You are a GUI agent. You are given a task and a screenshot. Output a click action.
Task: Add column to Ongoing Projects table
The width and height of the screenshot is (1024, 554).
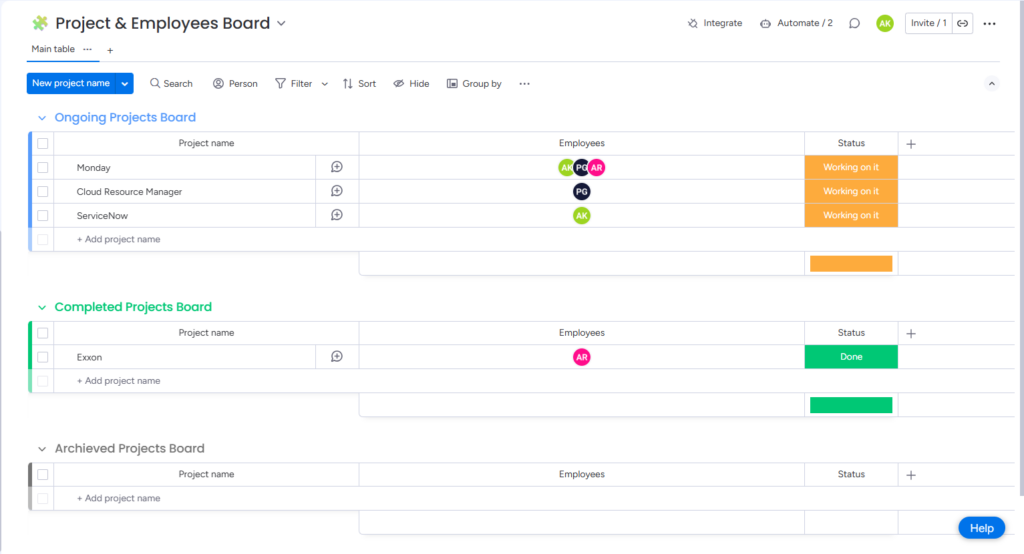coord(911,144)
